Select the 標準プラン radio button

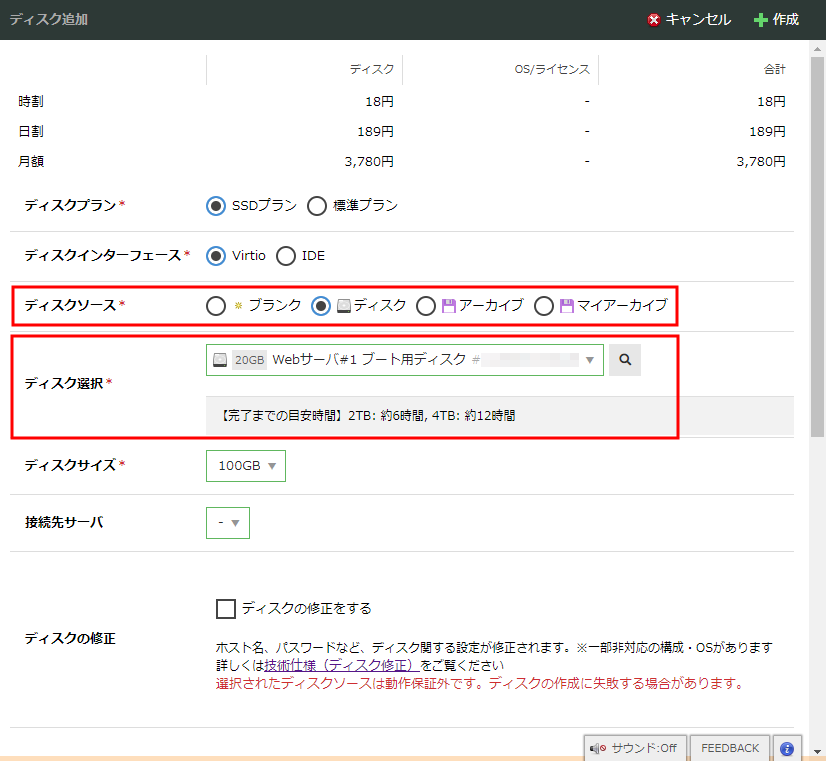(x=317, y=206)
